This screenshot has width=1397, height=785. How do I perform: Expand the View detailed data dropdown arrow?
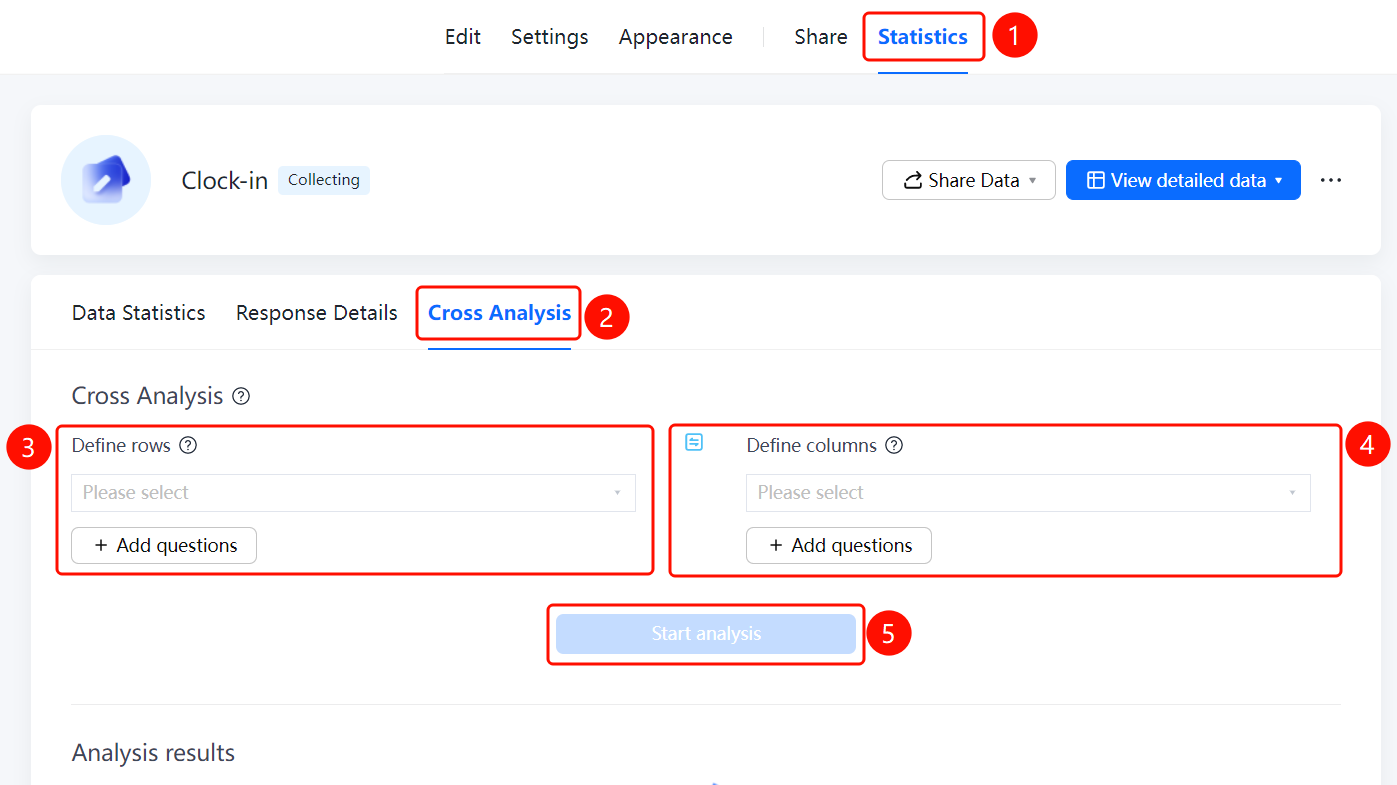click(1278, 181)
